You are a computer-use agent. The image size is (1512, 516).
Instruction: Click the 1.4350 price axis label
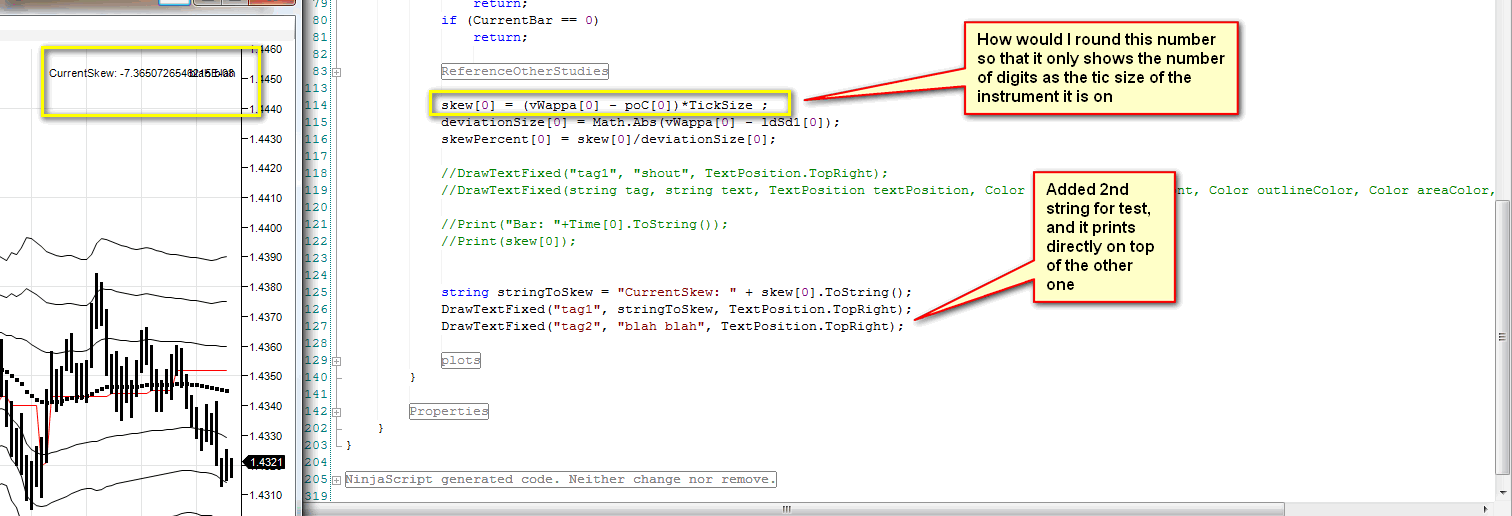(265, 377)
